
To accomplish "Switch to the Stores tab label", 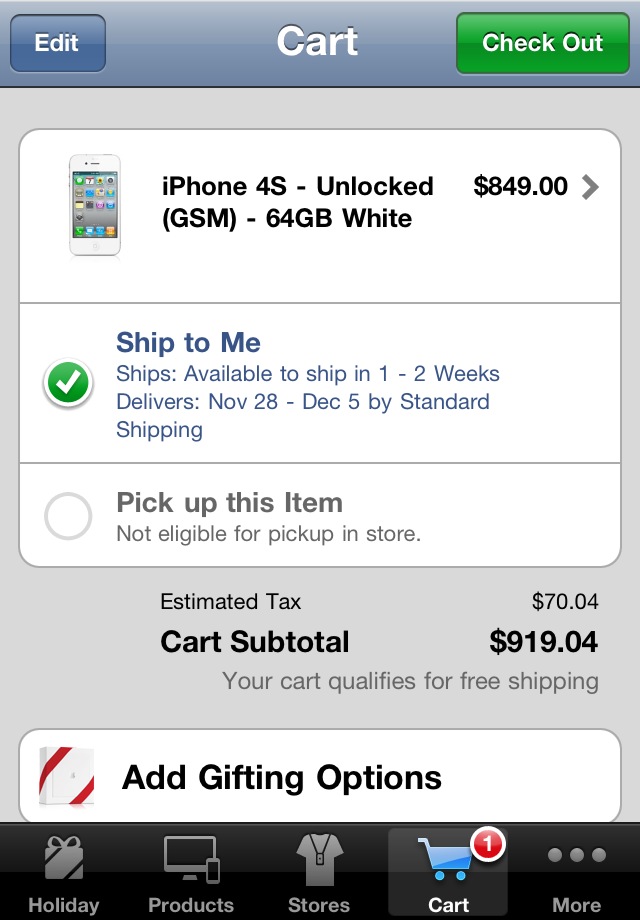I will 318,905.
